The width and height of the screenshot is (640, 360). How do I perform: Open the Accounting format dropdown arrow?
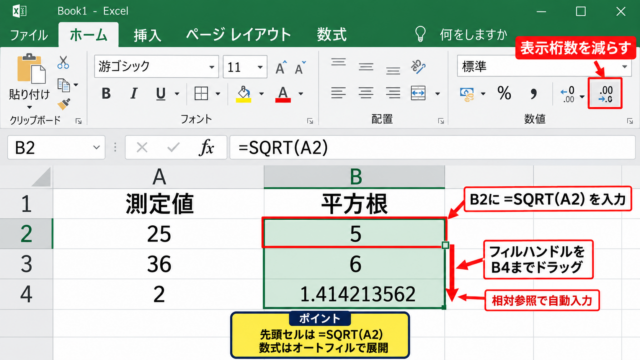[483, 94]
